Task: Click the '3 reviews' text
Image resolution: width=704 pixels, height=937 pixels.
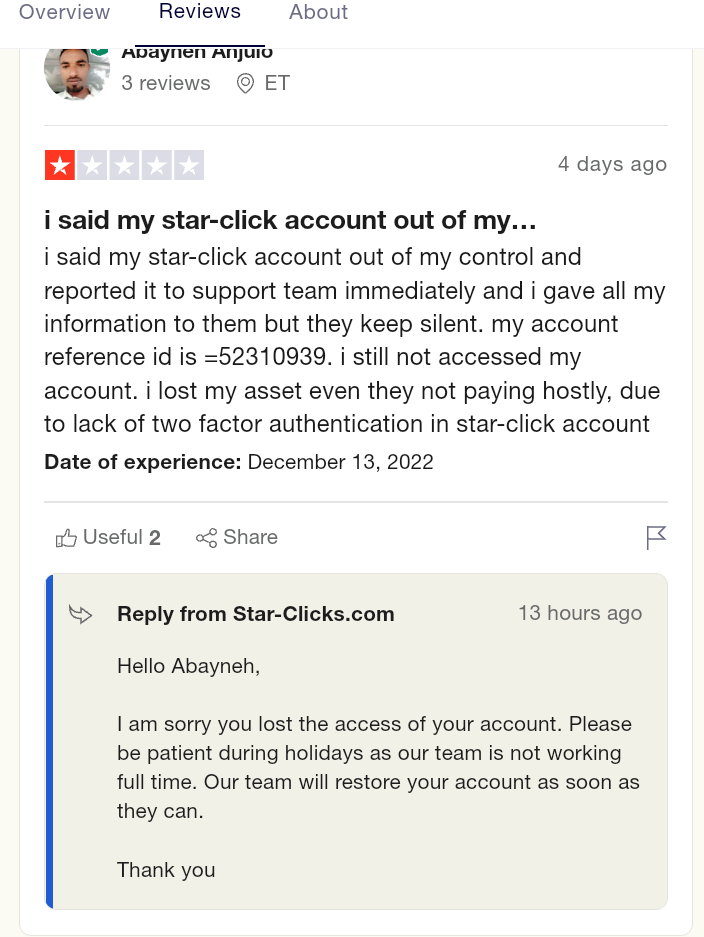Action: (x=166, y=83)
